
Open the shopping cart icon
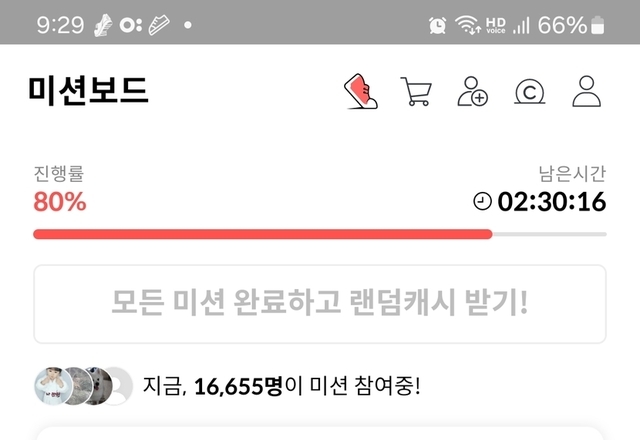[x=416, y=91]
